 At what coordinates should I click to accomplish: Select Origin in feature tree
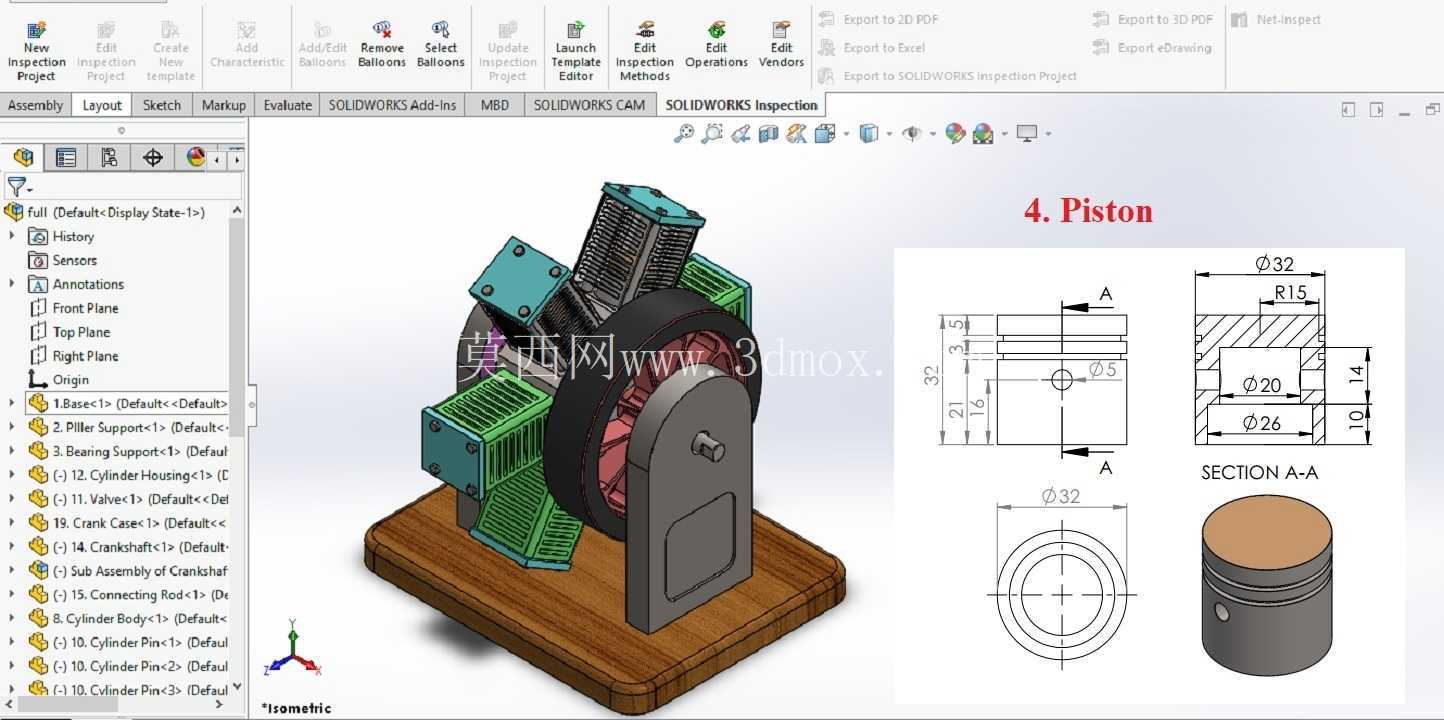[x=59, y=379]
